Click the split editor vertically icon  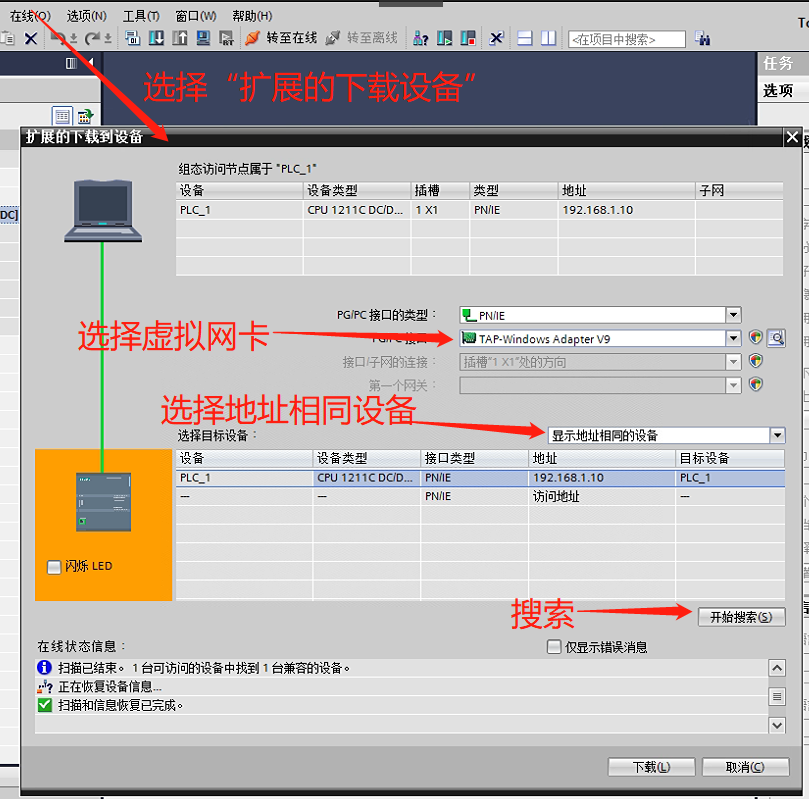click(548, 38)
